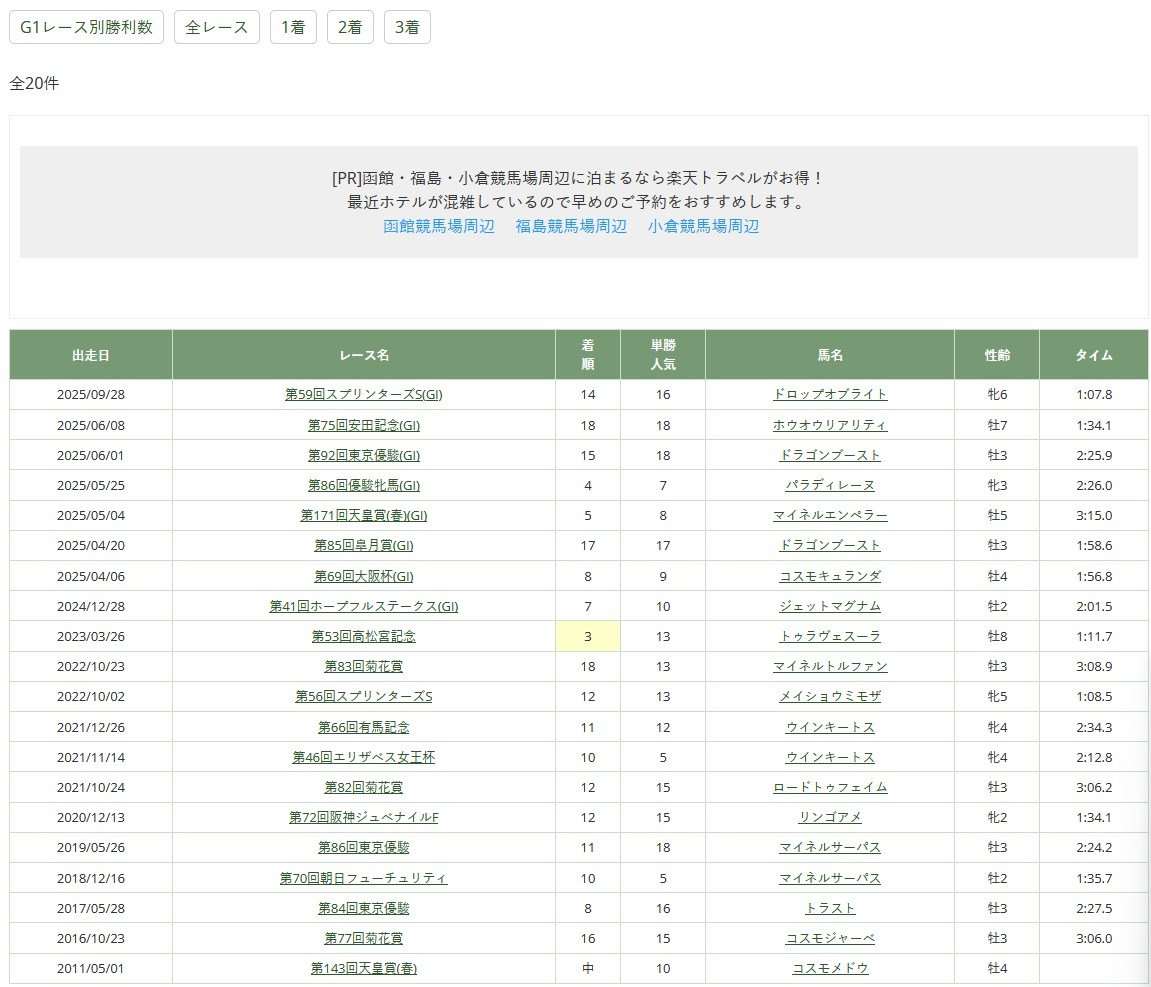Image resolution: width=1151 pixels, height=987 pixels.
Task: Show only 2着 results
Action: pos(350,27)
